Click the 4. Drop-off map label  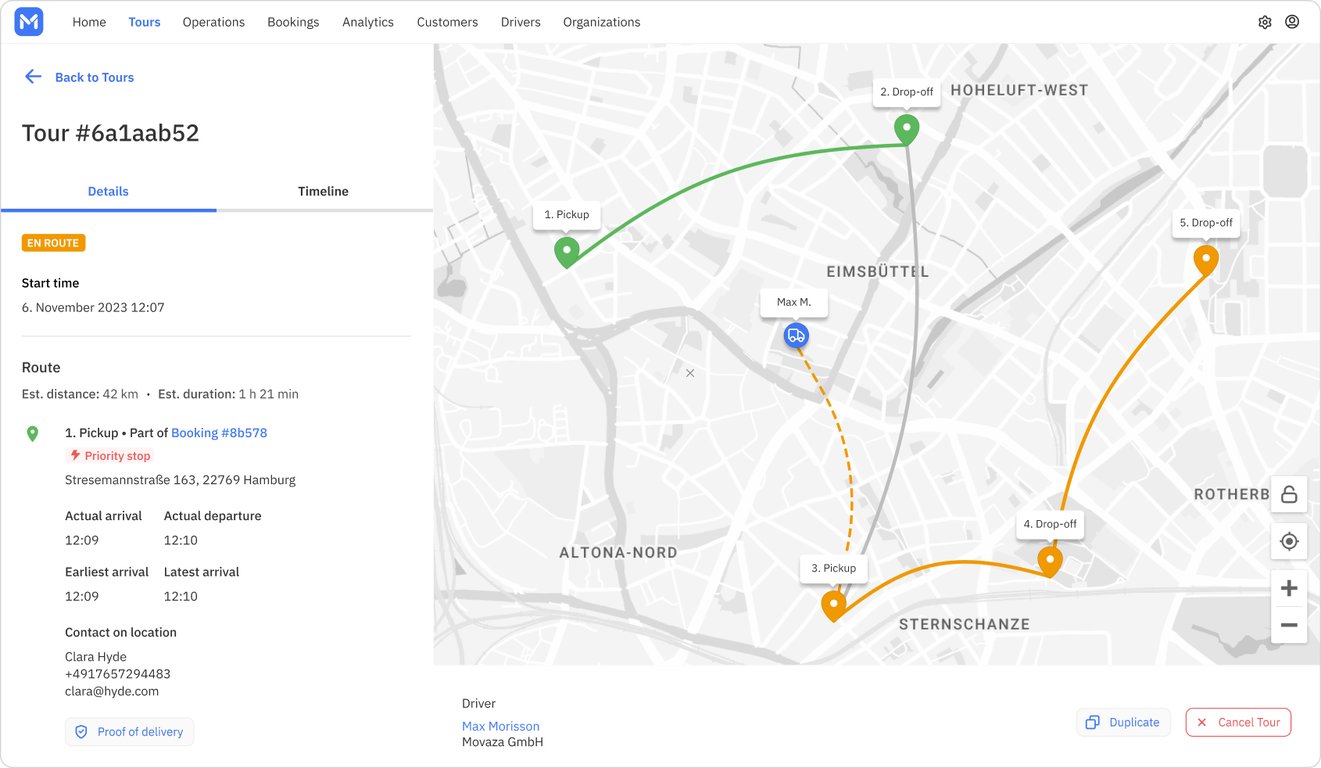[1049, 524]
